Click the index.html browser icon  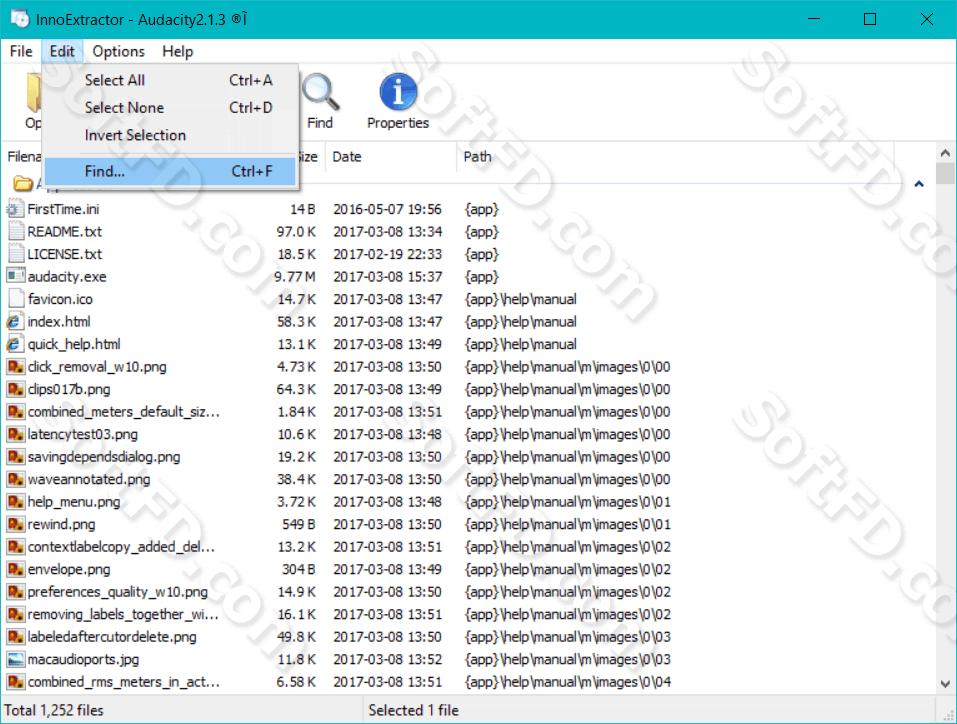coord(15,322)
